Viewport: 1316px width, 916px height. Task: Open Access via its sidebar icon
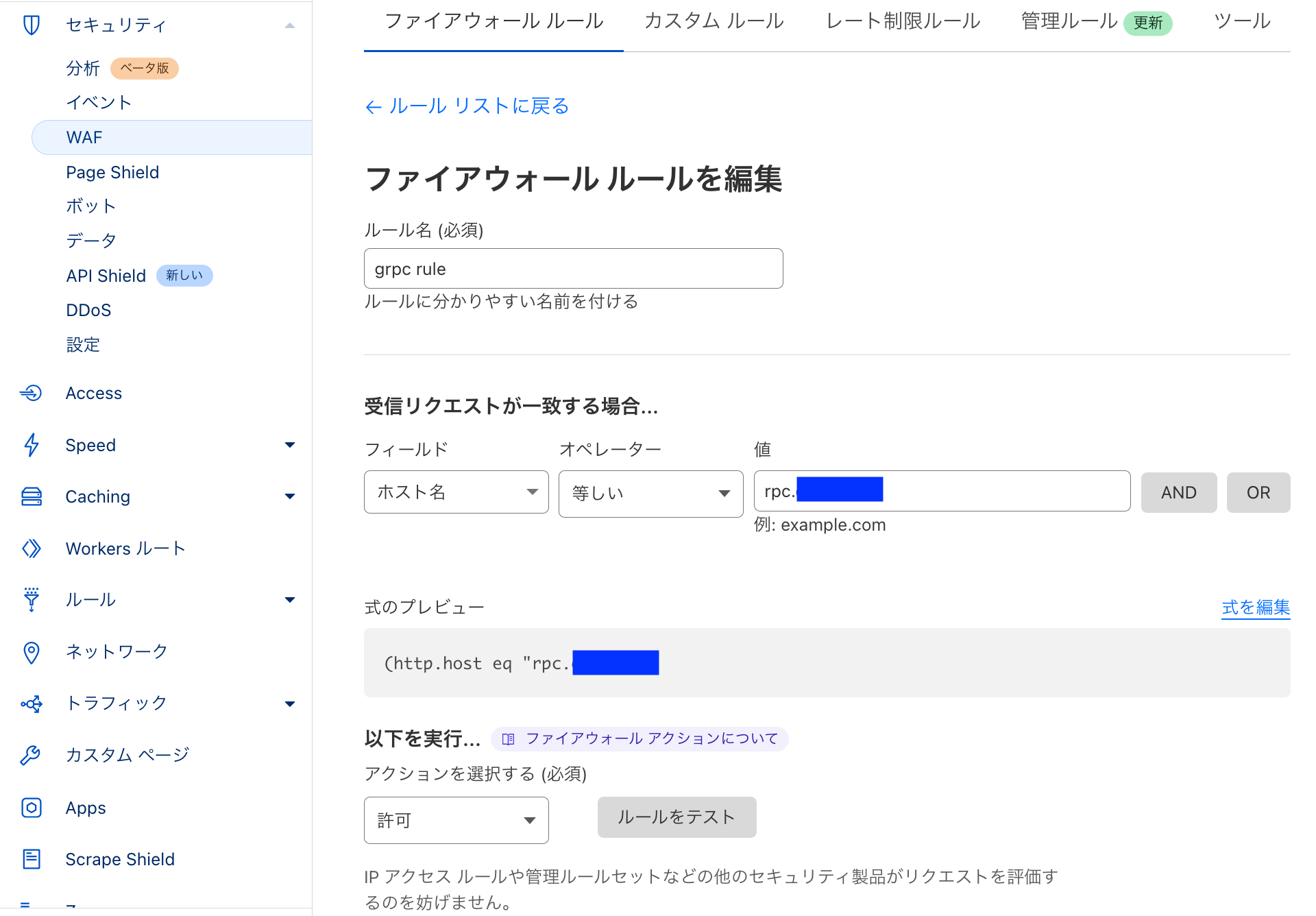click(31, 393)
